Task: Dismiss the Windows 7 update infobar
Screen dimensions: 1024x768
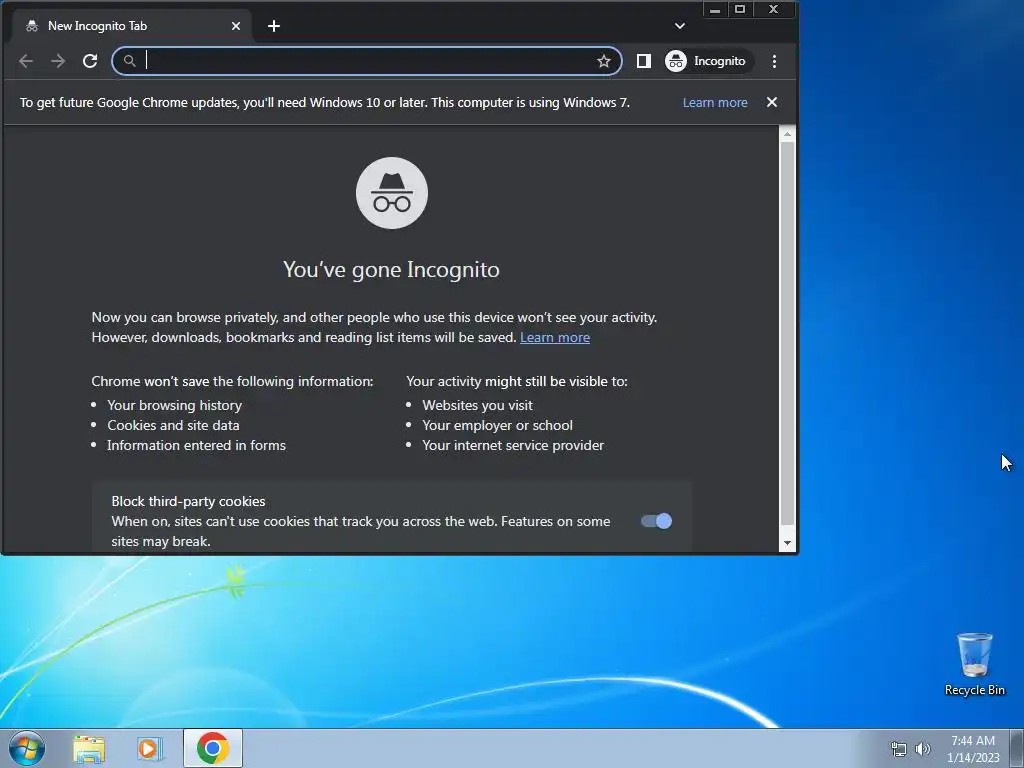Action: click(771, 102)
